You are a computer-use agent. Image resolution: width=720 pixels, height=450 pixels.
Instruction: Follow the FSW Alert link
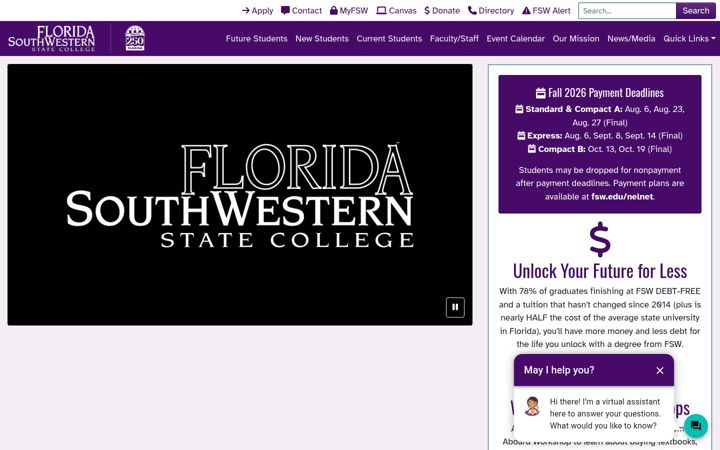click(x=546, y=11)
